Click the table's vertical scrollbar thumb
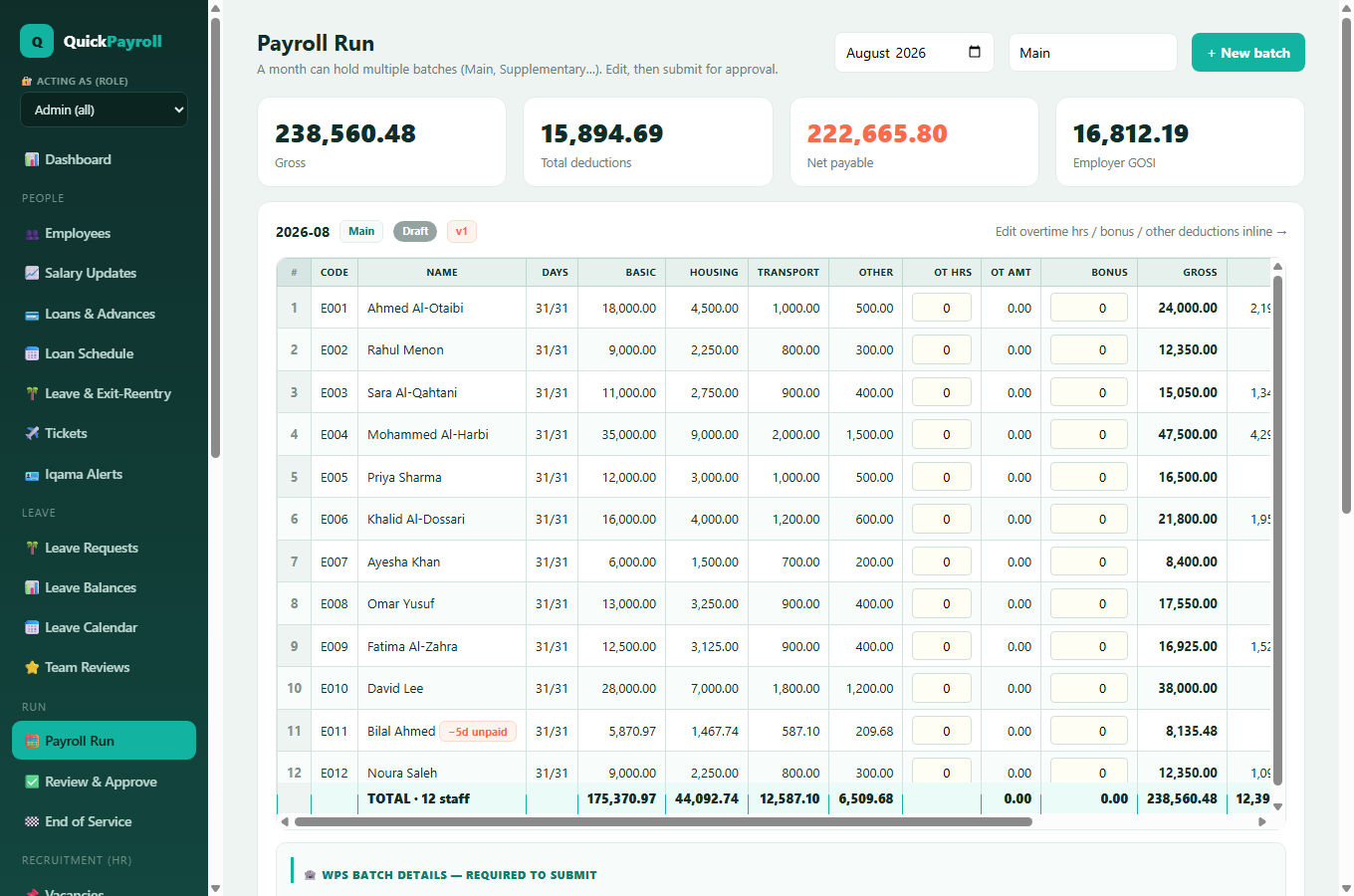Viewport: 1354px width, 896px height. [1277, 530]
